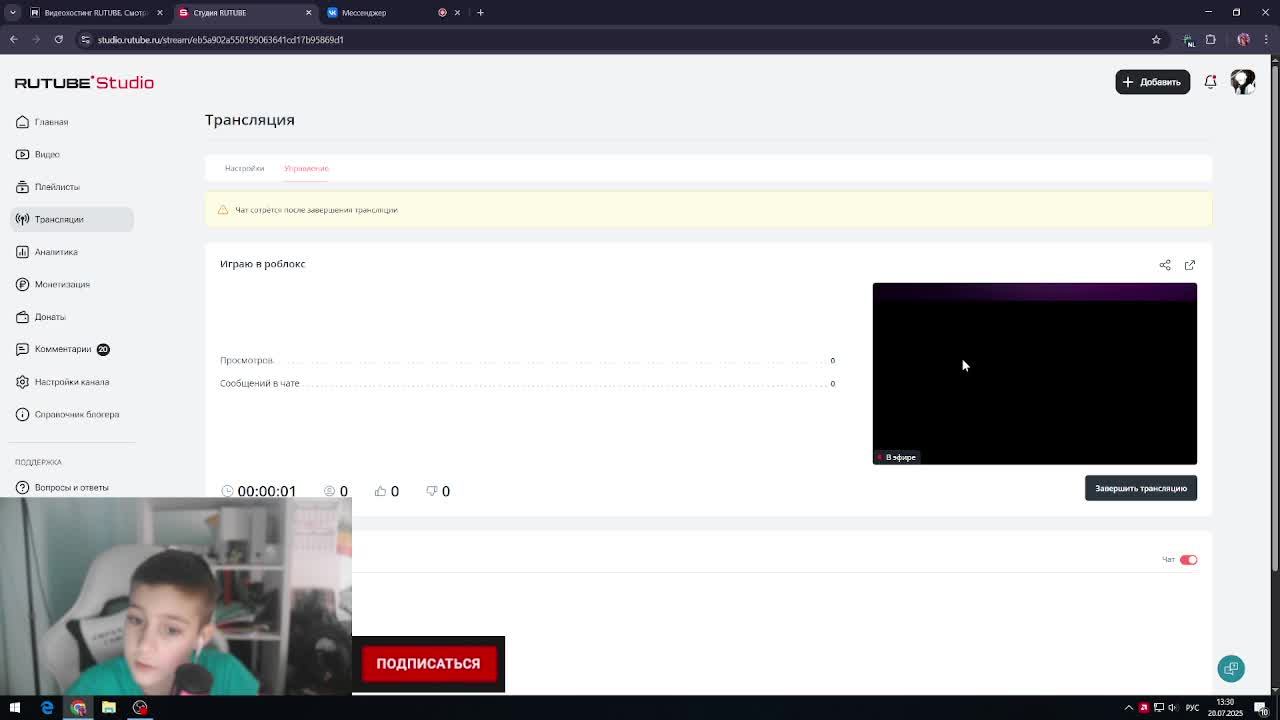Click the Плейлисты list icon
Image resolution: width=1280 pixels, height=720 pixels.
pyautogui.click(x=22, y=187)
